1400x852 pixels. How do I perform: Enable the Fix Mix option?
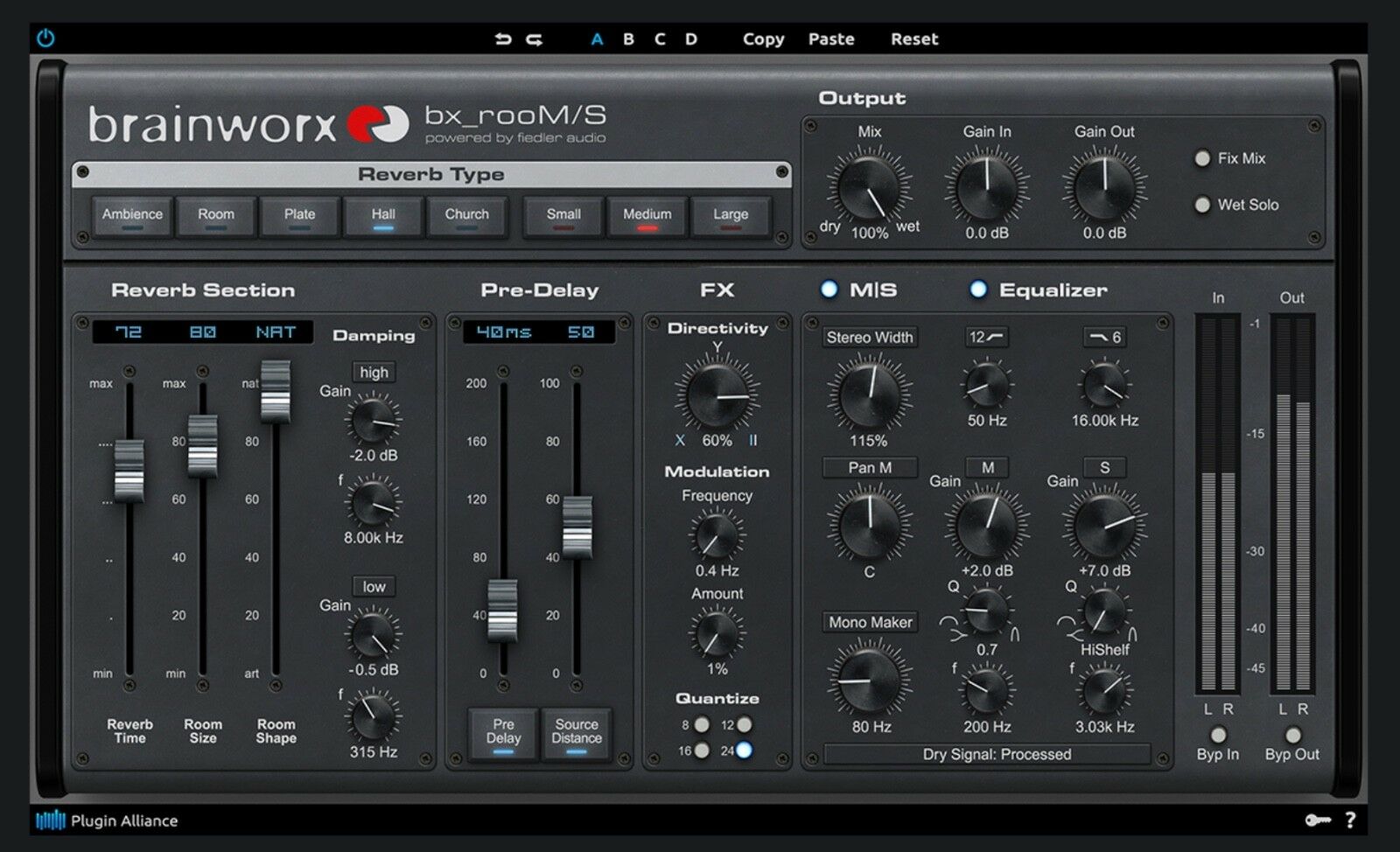(1203, 158)
